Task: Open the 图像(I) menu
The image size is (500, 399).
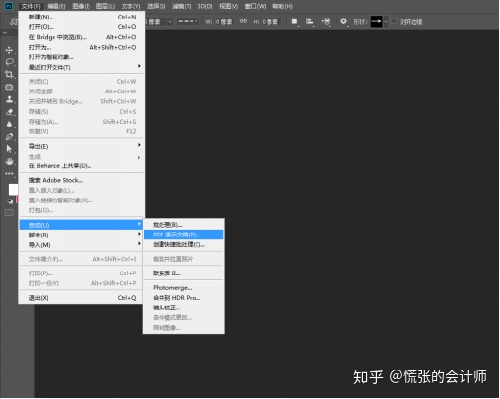Action: coord(81,6)
